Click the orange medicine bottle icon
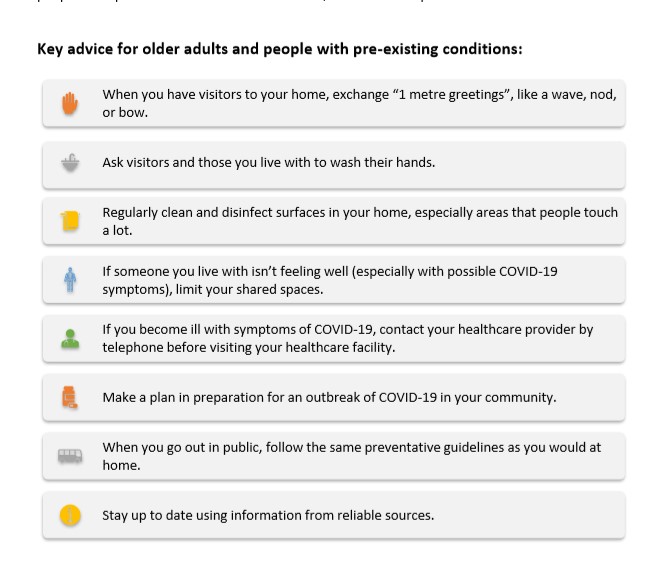 [69, 397]
